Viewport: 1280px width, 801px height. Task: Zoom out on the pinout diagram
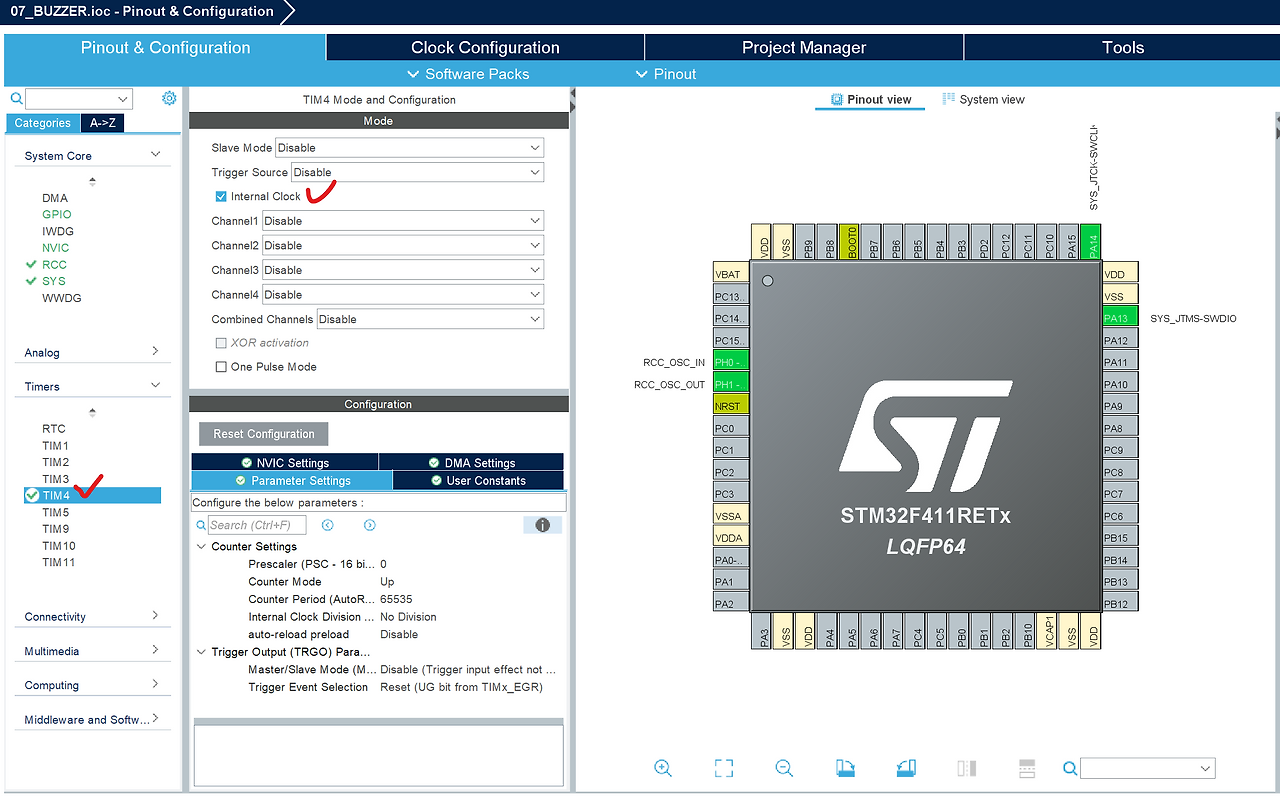click(x=784, y=768)
